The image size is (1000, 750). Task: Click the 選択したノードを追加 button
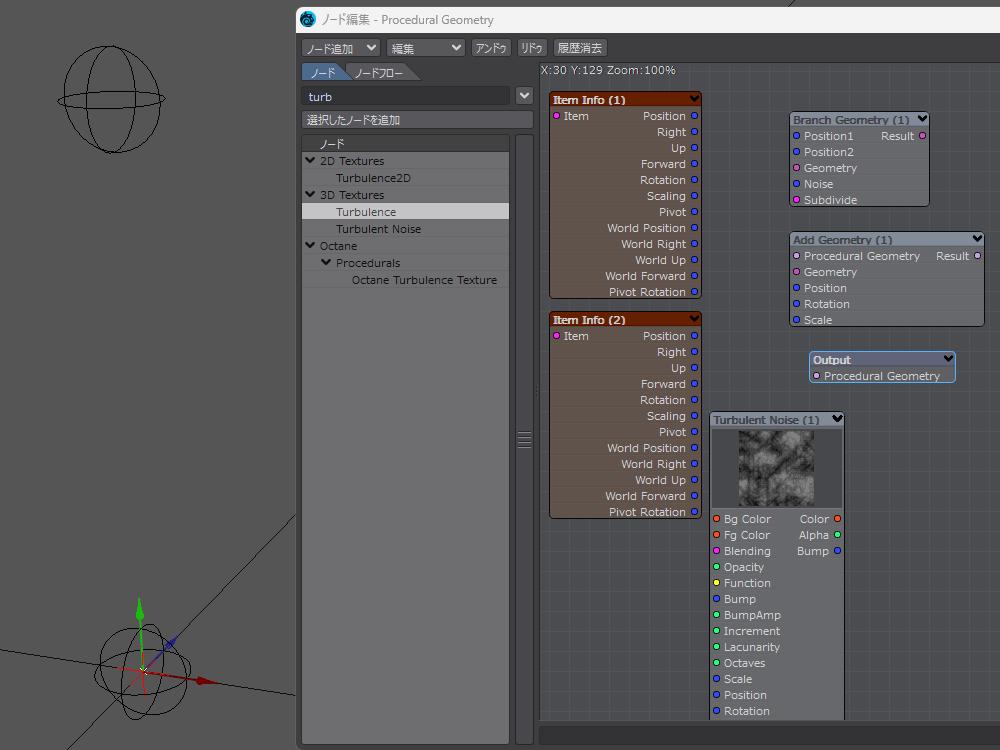point(417,120)
